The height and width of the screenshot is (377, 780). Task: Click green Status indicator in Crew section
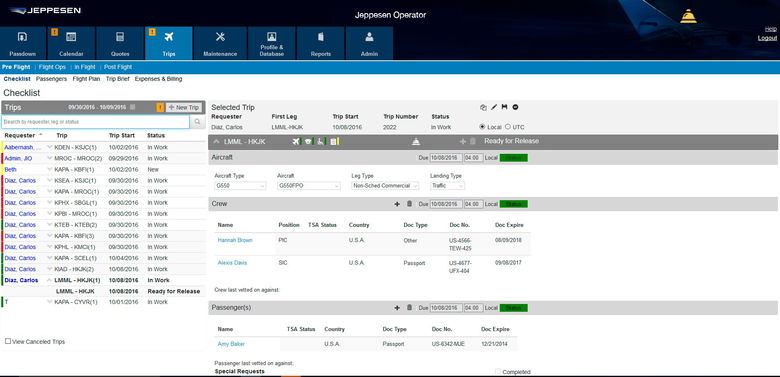coord(513,204)
